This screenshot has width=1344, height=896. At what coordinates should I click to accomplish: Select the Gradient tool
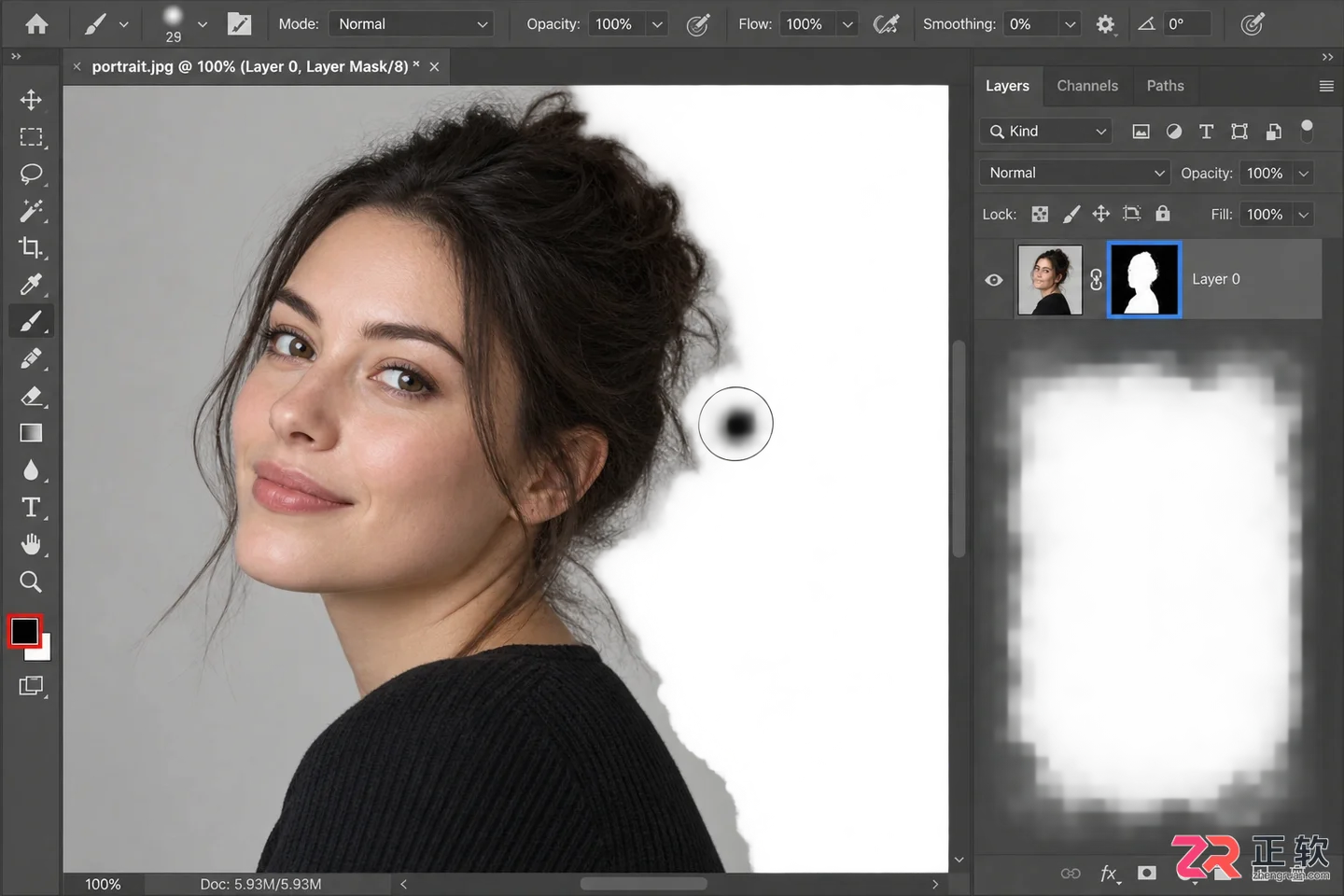31,433
